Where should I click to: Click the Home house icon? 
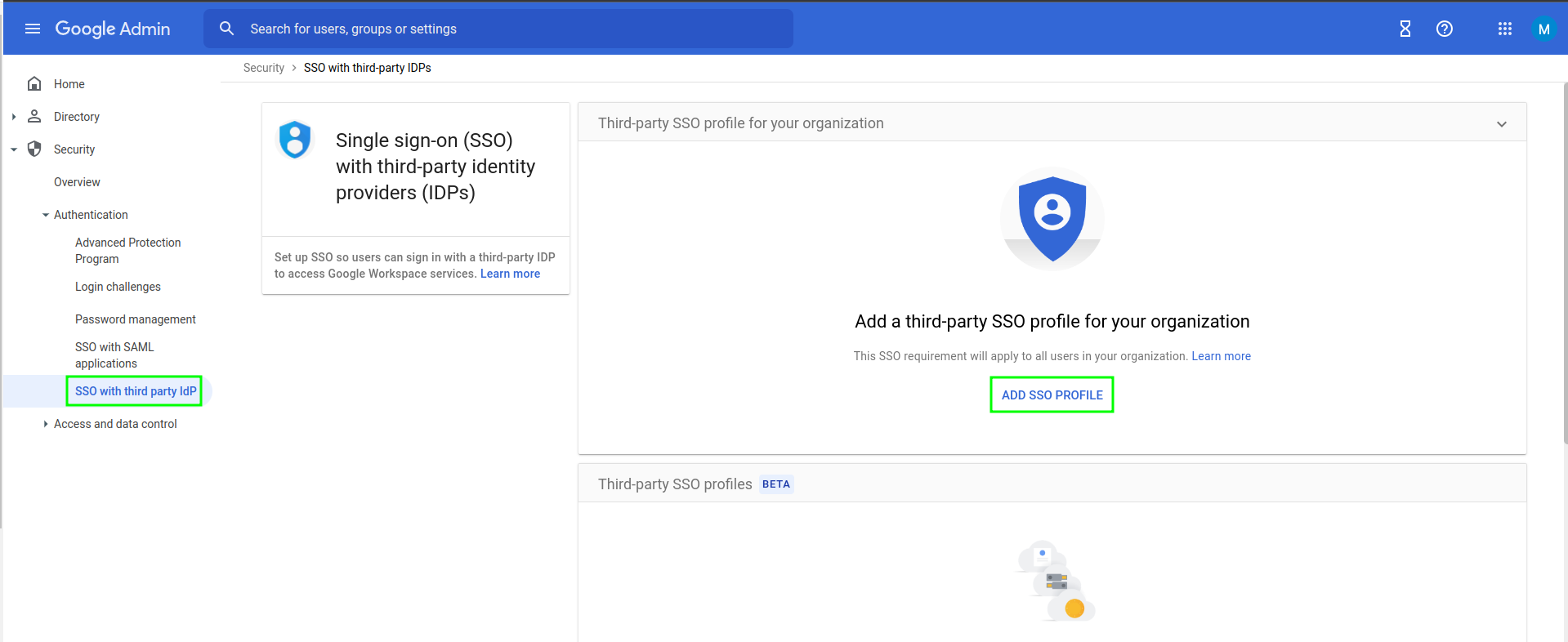pos(34,83)
